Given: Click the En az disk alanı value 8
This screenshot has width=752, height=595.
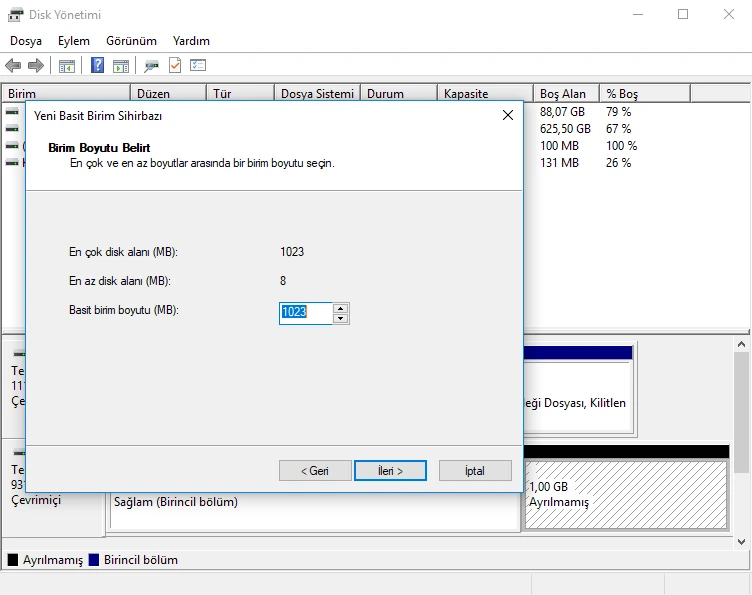Looking at the screenshot, I should pos(283,281).
